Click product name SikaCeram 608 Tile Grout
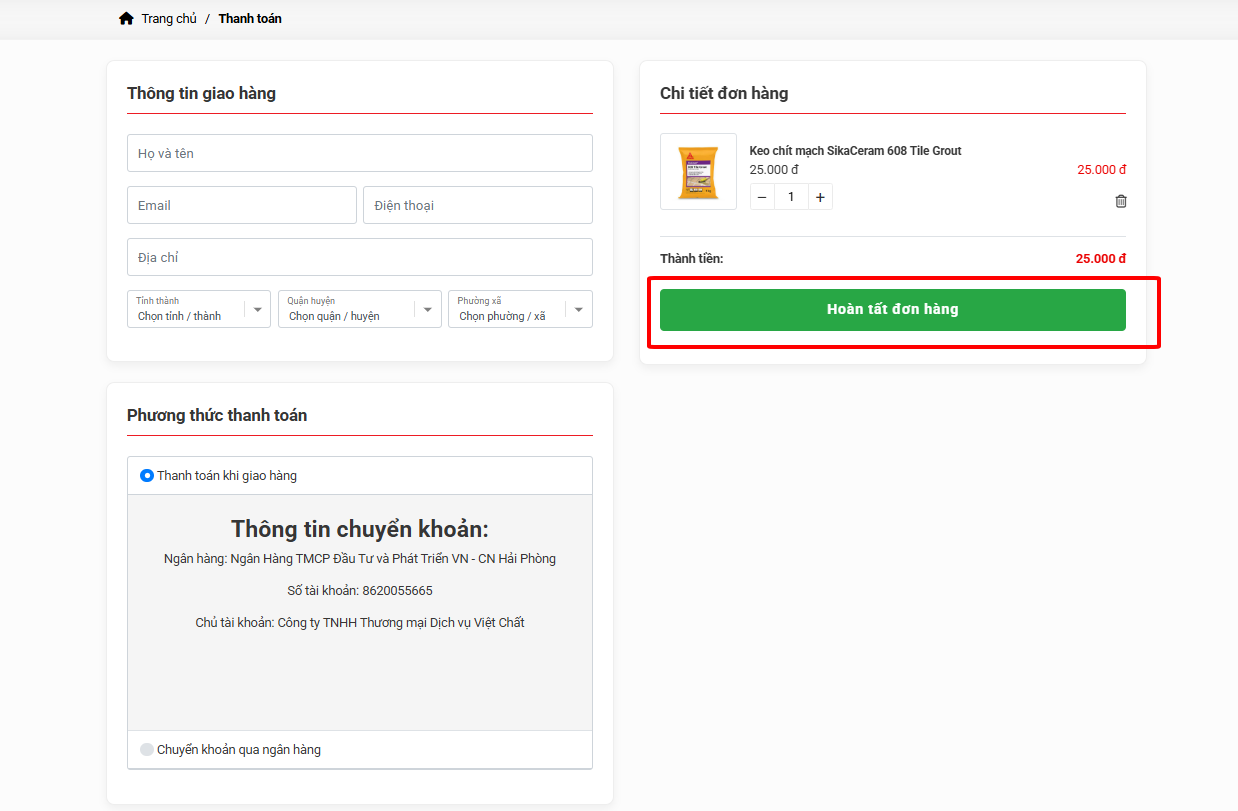Viewport: 1238px width, 811px height. pos(855,151)
